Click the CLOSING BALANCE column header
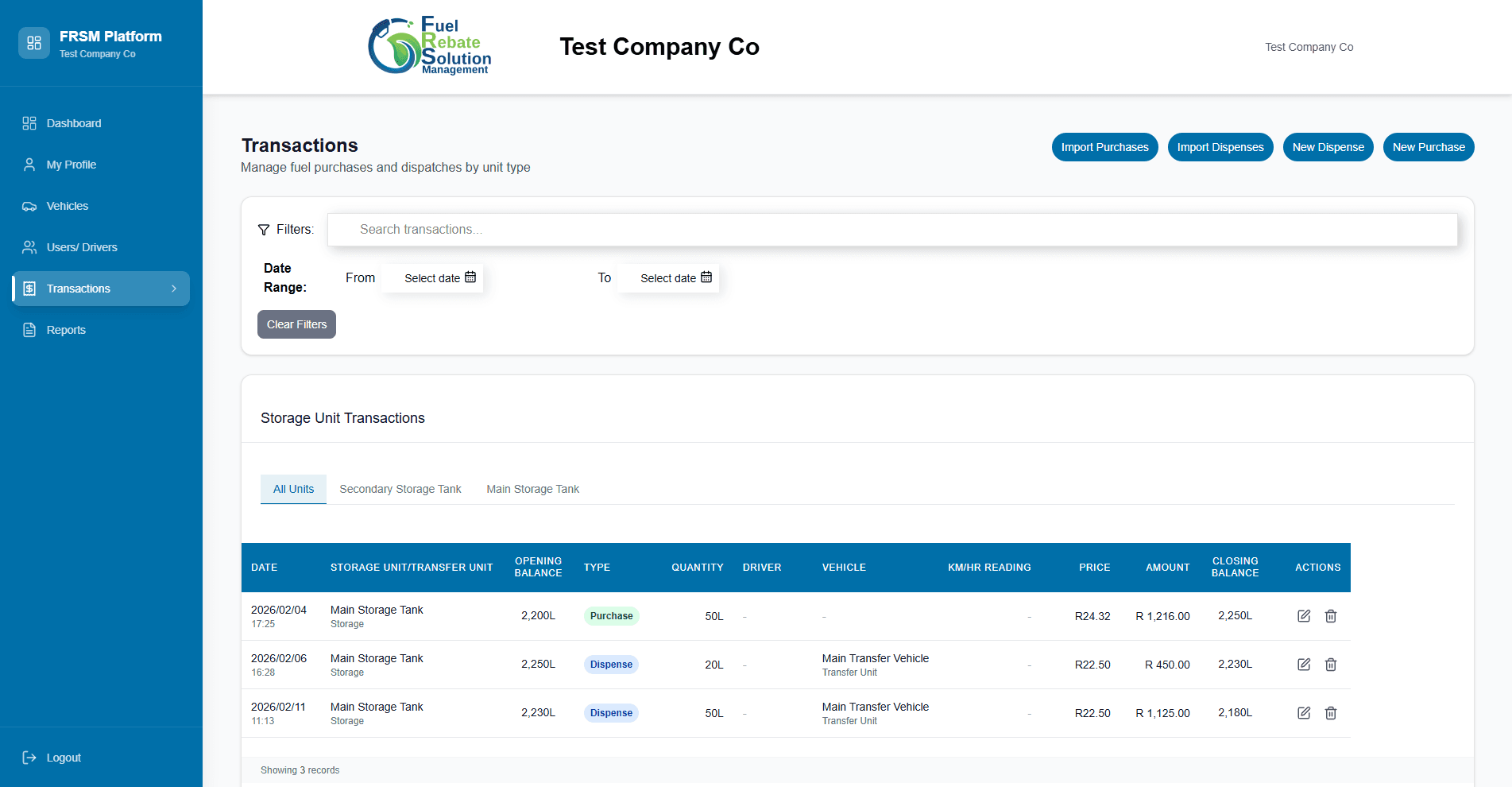 click(x=1235, y=567)
